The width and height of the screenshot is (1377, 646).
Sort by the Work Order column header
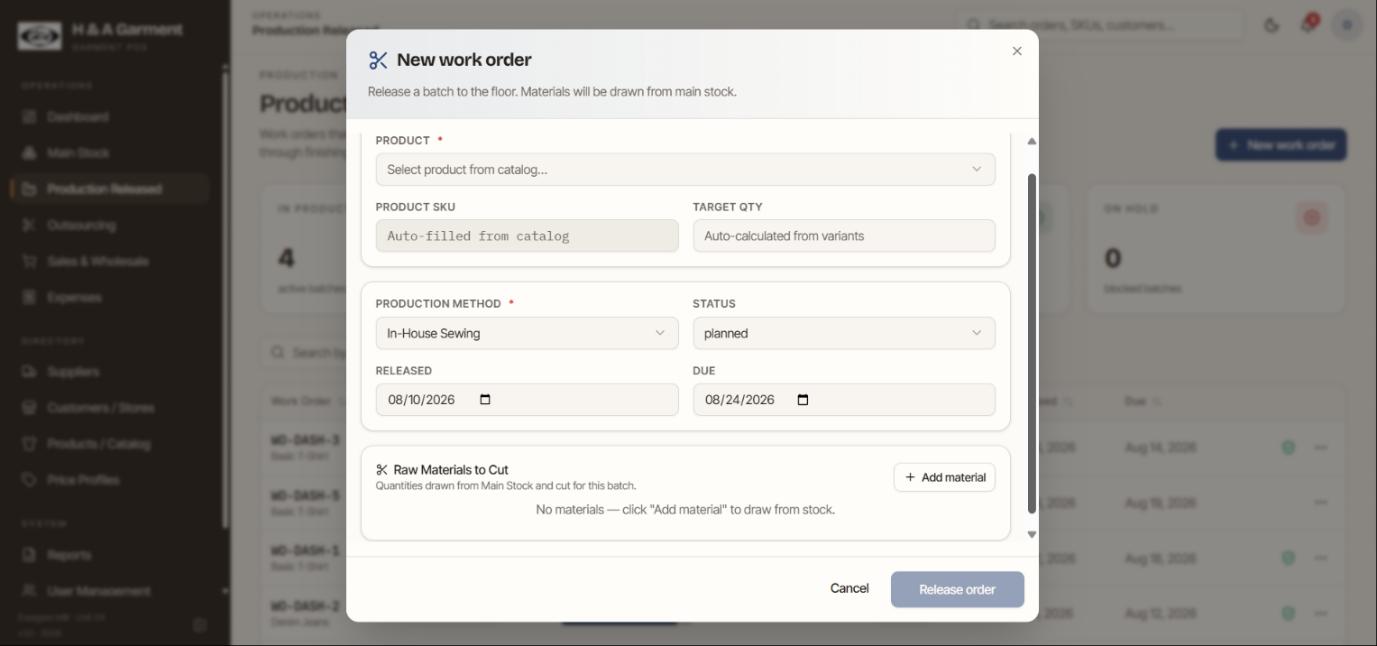point(307,401)
